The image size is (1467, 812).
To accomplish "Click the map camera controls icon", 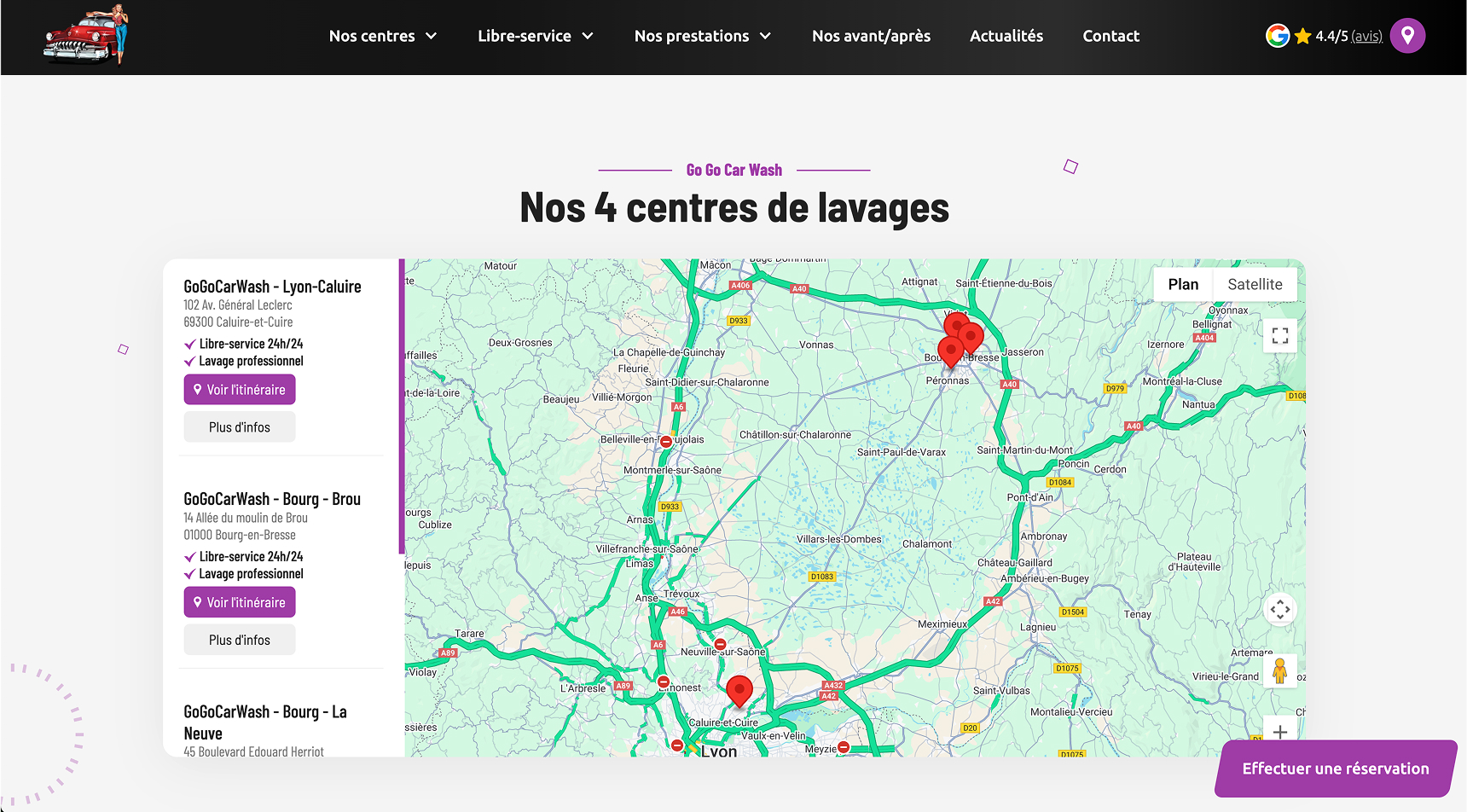I will pyautogui.click(x=1279, y=609).
